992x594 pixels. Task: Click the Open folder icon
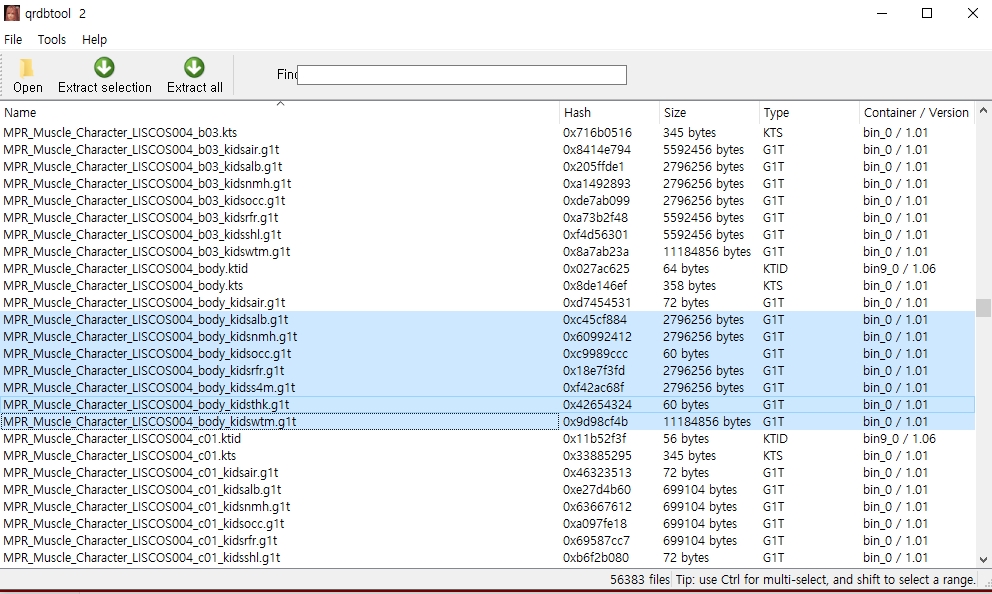[27, 68]
